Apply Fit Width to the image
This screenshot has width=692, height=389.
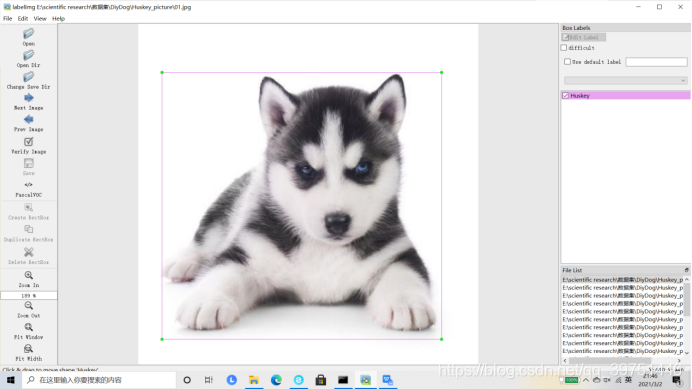click(x=29, y=349)
